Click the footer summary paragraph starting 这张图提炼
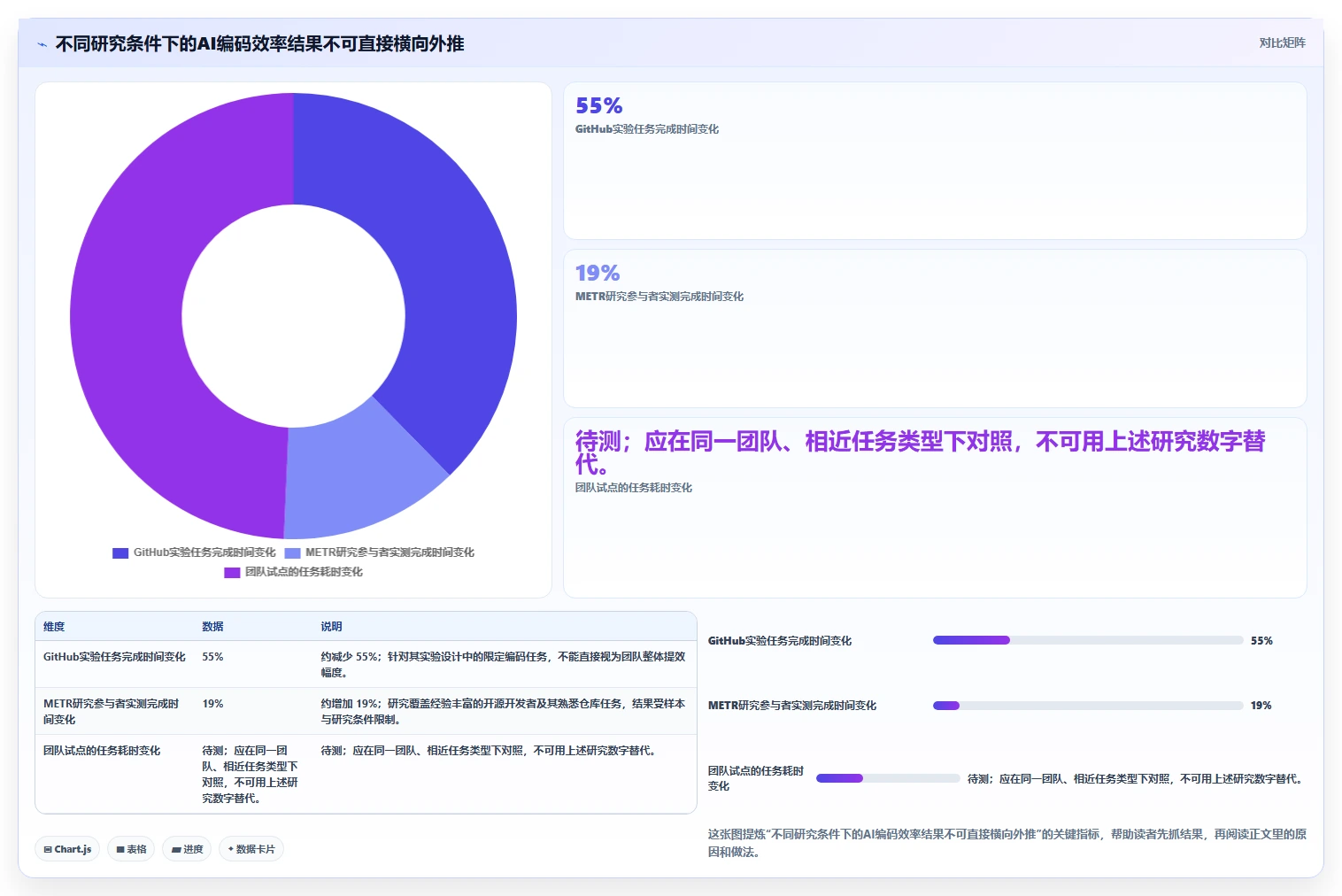The image size is (1342, 896). click(x=1006, y=843)
